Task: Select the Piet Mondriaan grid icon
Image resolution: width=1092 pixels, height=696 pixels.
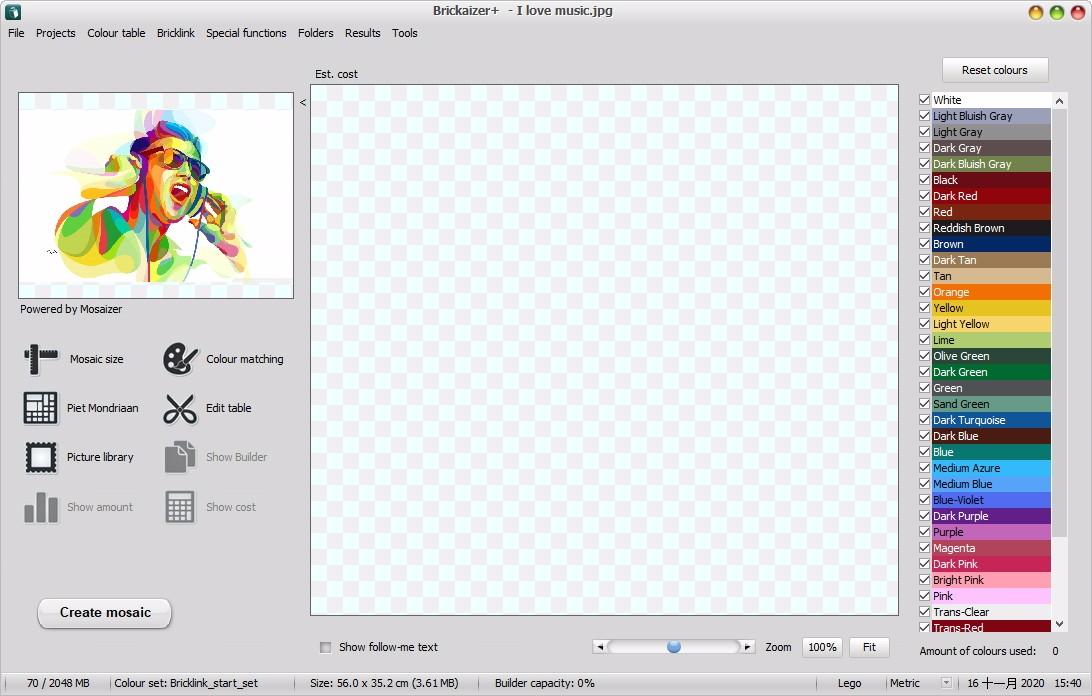Action: pos(40,408)
